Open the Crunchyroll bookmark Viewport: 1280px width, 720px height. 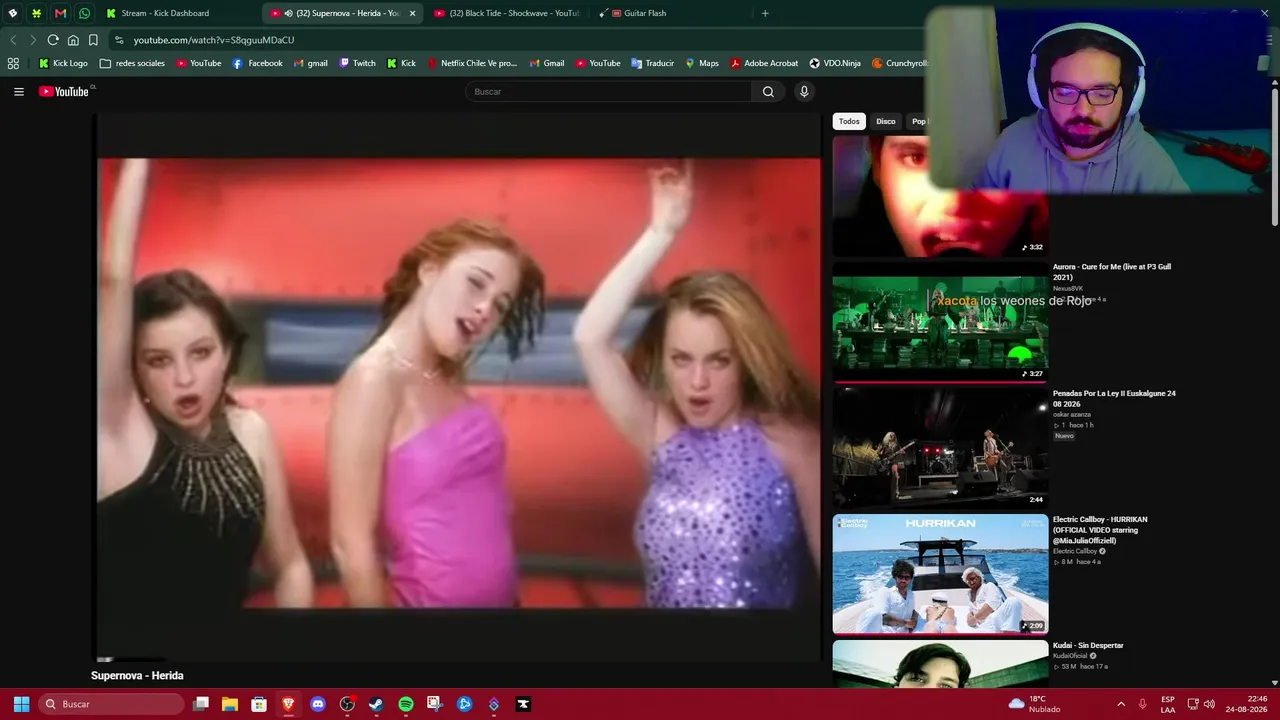tap(900, 63)
